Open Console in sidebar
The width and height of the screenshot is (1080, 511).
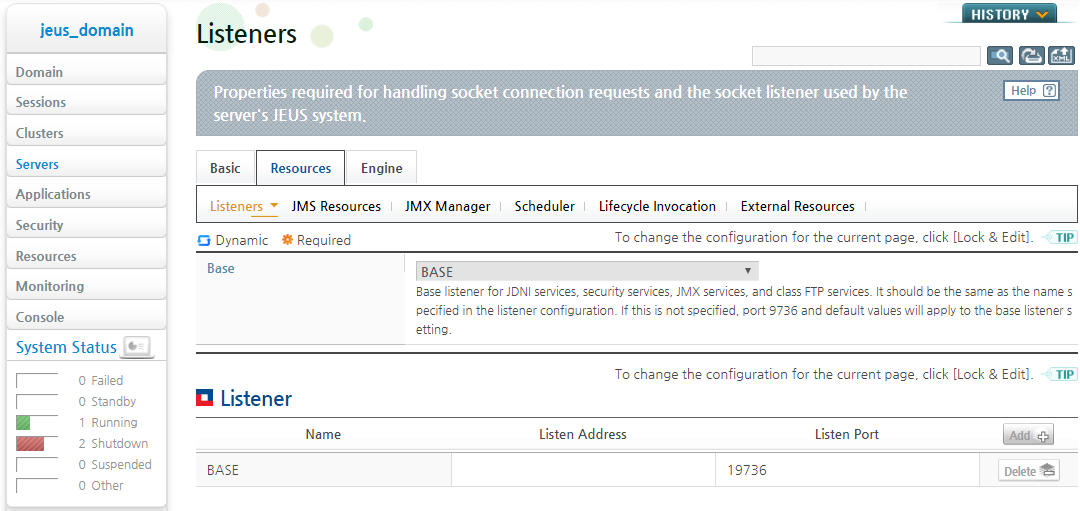tap(87, 317)
